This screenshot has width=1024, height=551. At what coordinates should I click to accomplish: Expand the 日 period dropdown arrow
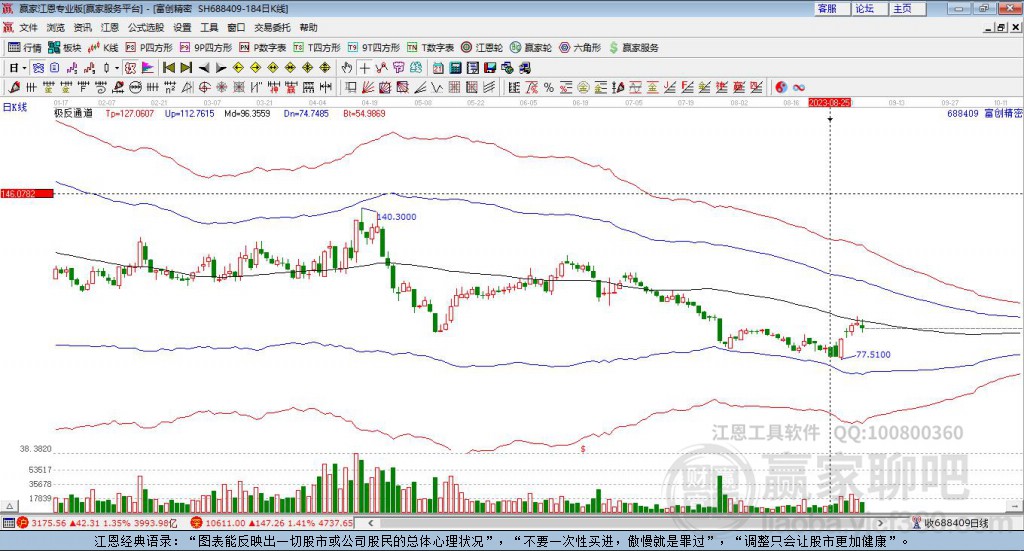click(24, 68)
